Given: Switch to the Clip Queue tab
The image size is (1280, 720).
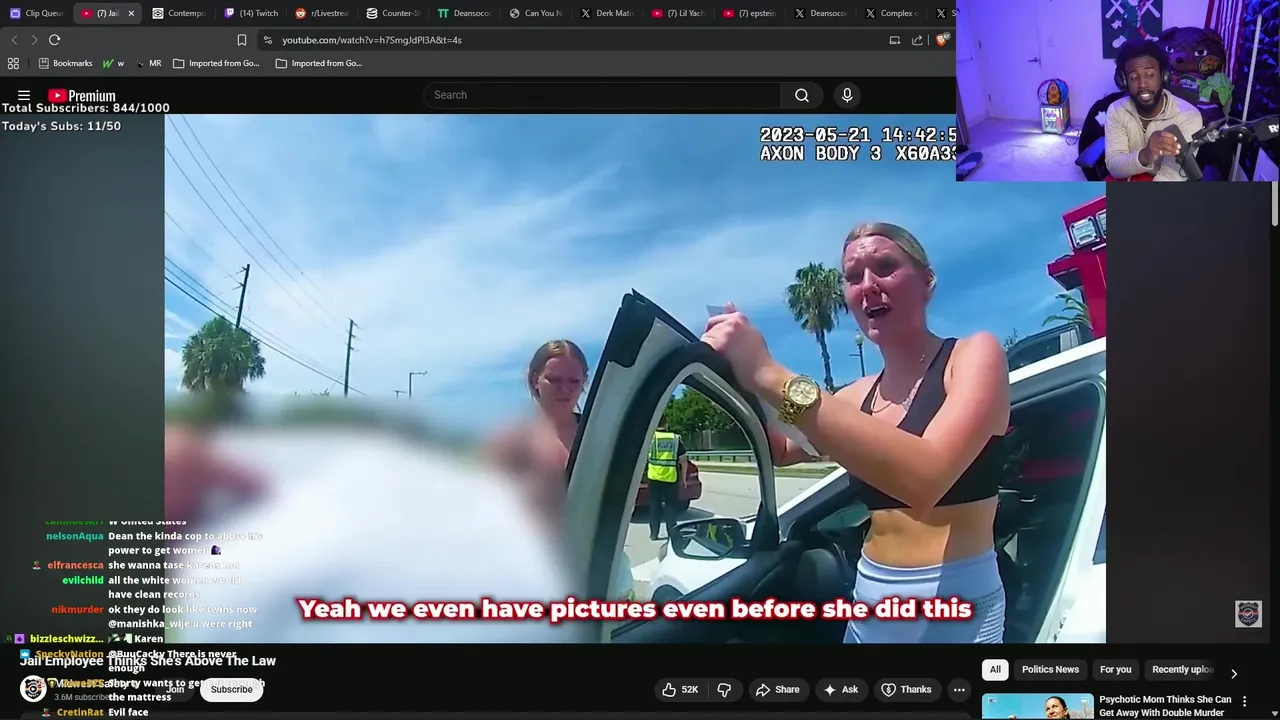Looking at the screenshot, I should tap(37, 13).
